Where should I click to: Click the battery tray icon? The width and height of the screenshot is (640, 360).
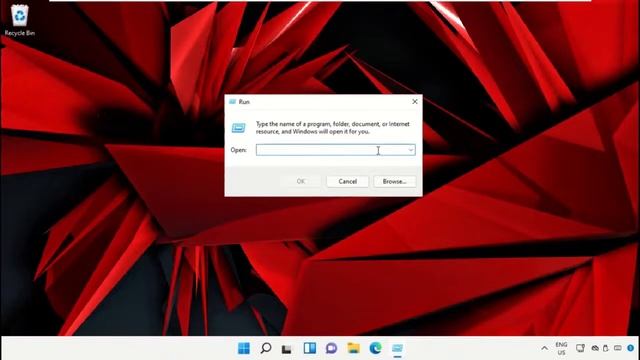606,348
